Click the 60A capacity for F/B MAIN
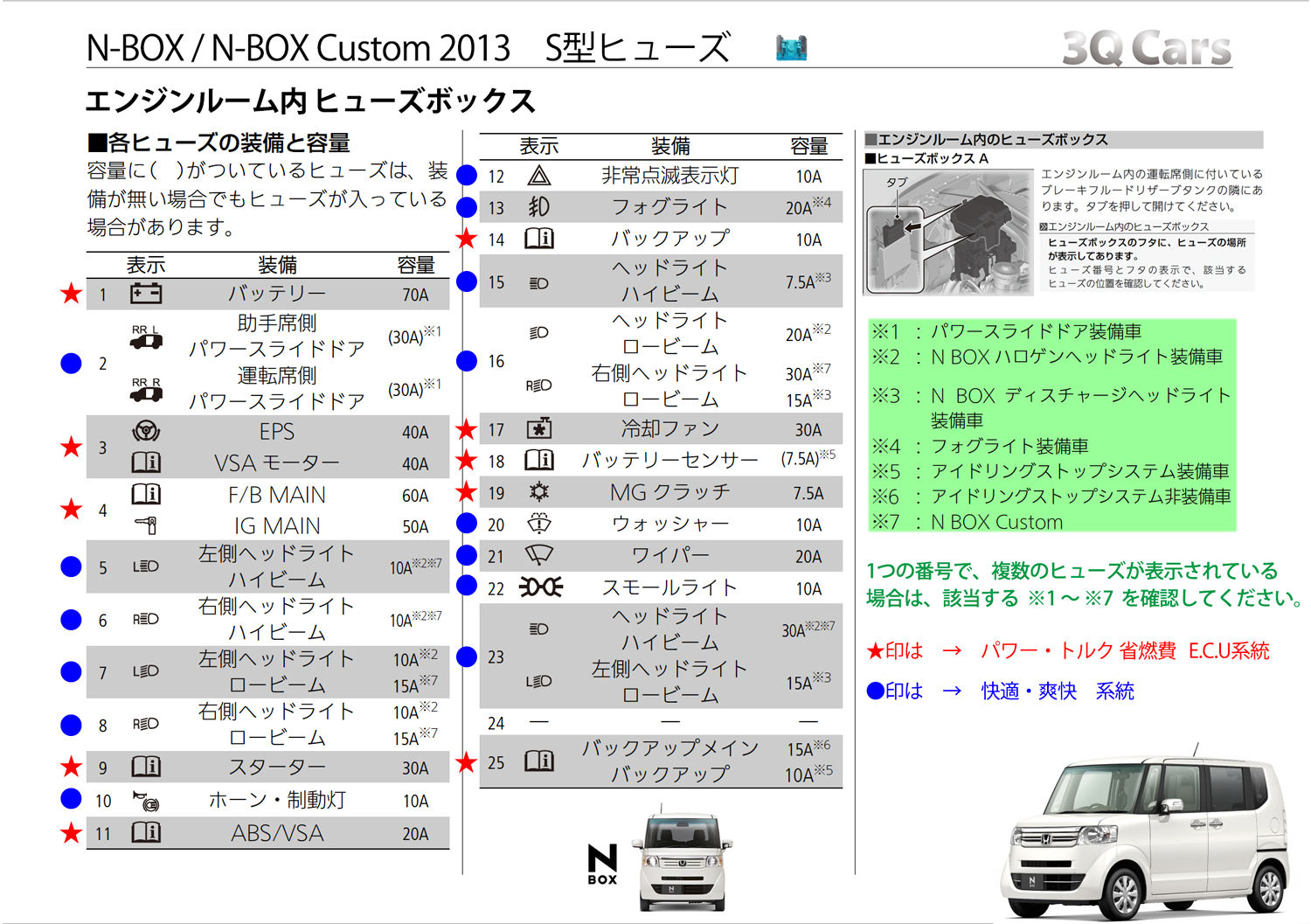Viewport: 1311px width, 924px height. point(415,496)
